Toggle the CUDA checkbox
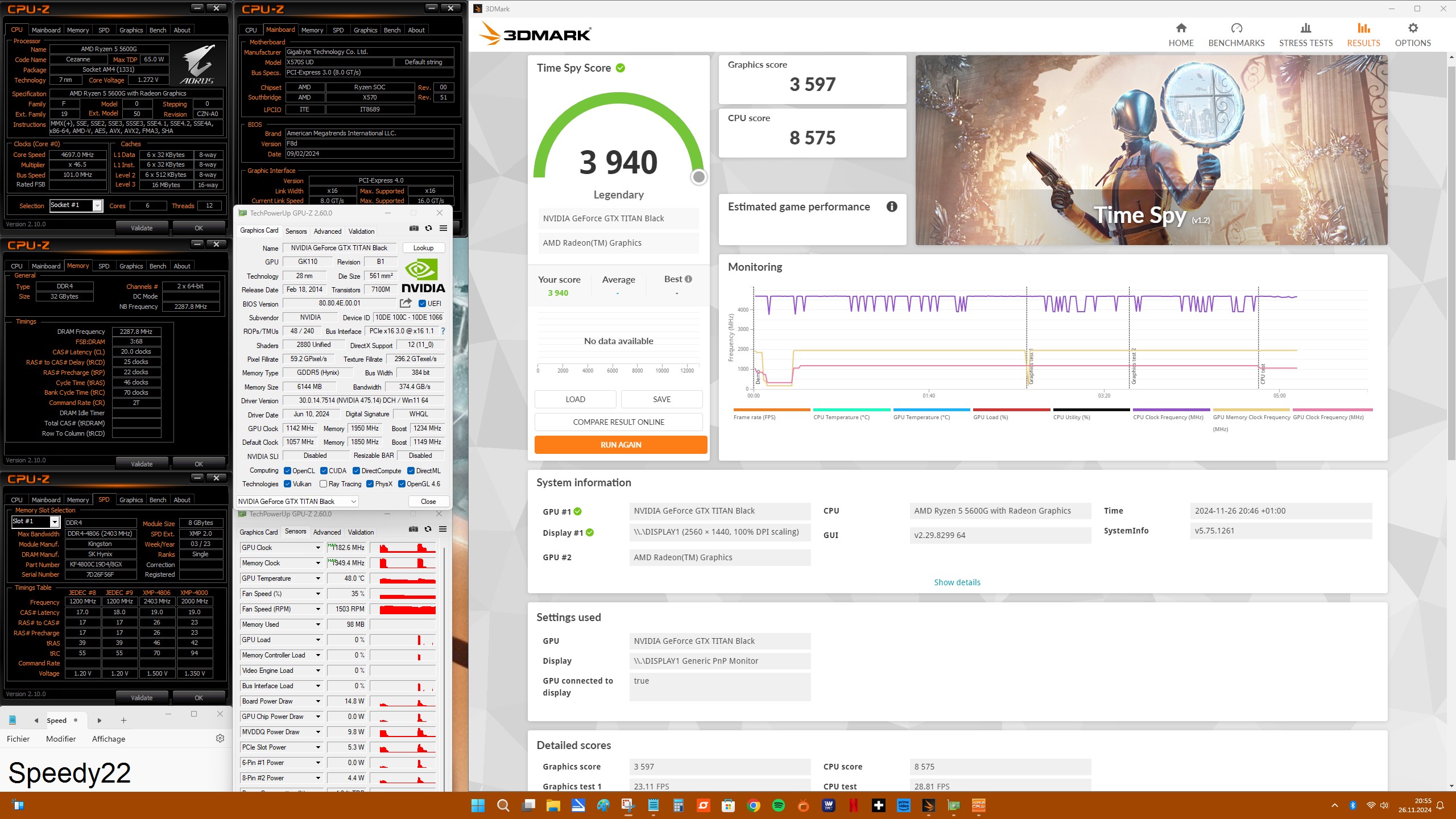The height and width of the screenshot is (819, 1456). point(324,470)
